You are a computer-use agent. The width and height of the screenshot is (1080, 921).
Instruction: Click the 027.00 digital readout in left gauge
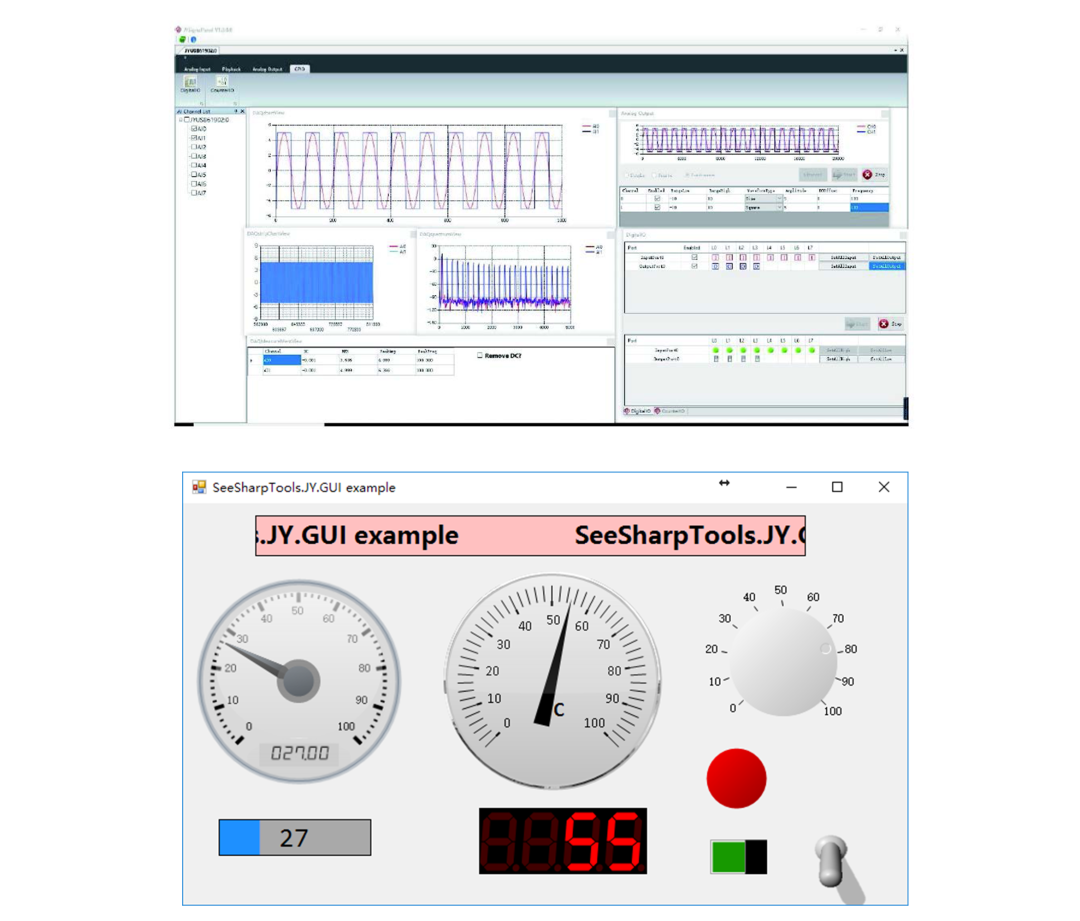pyautogui.click(x=300, y=753)
